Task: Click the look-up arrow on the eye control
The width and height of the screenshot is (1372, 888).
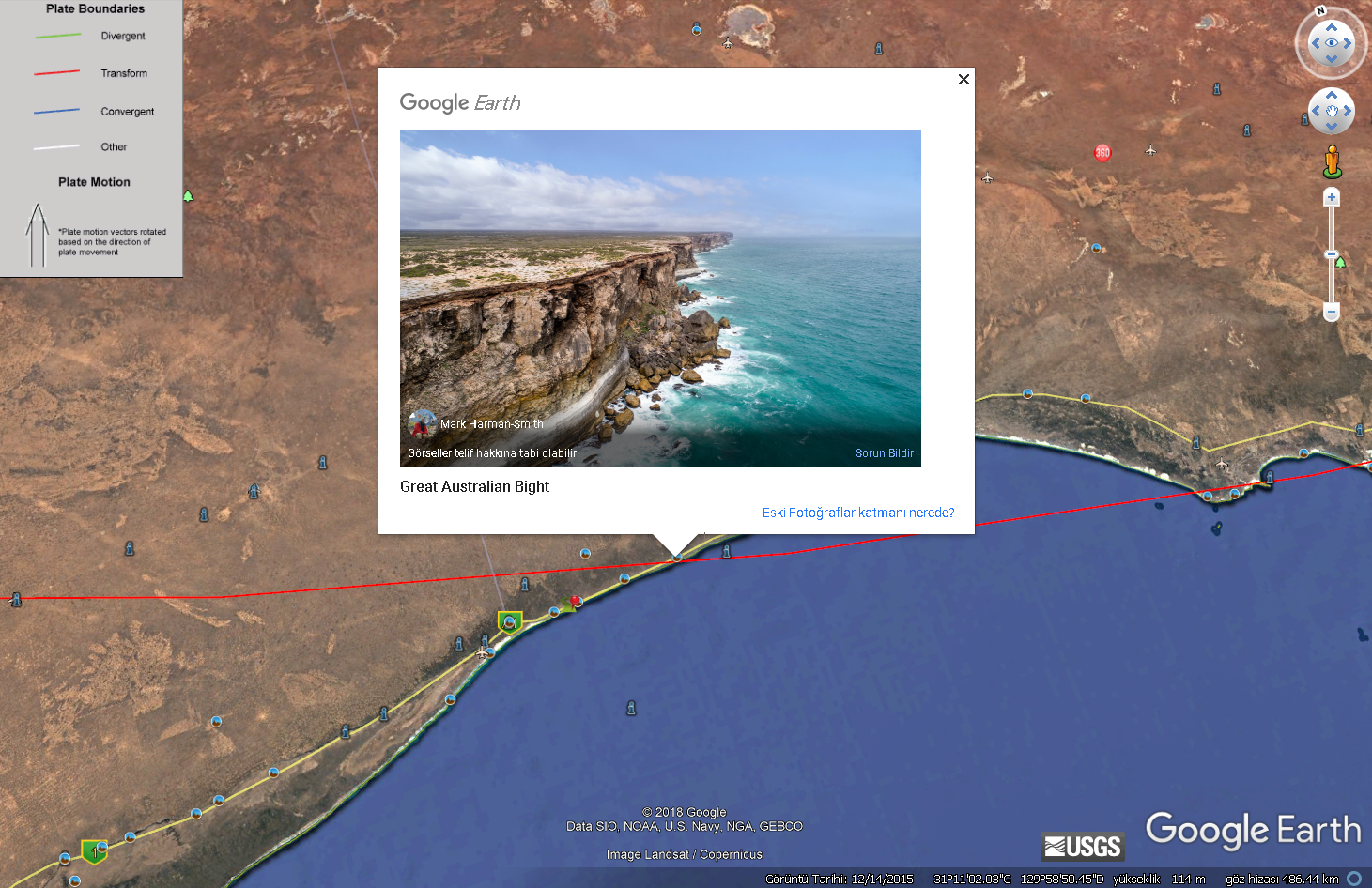Action: click(x=1332, y=27)
